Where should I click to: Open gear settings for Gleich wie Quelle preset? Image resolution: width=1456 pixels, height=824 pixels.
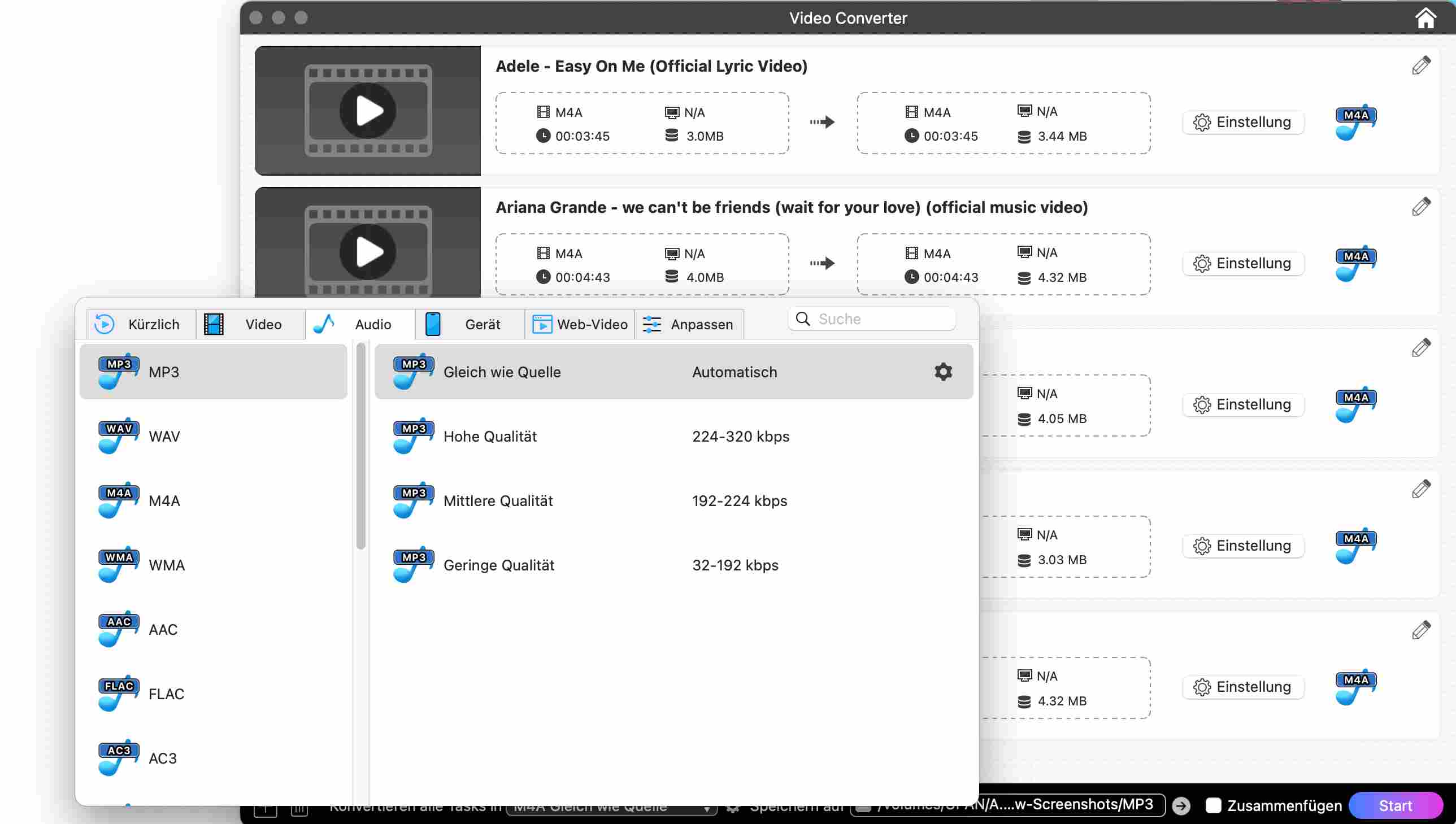[x=942, y=372]
